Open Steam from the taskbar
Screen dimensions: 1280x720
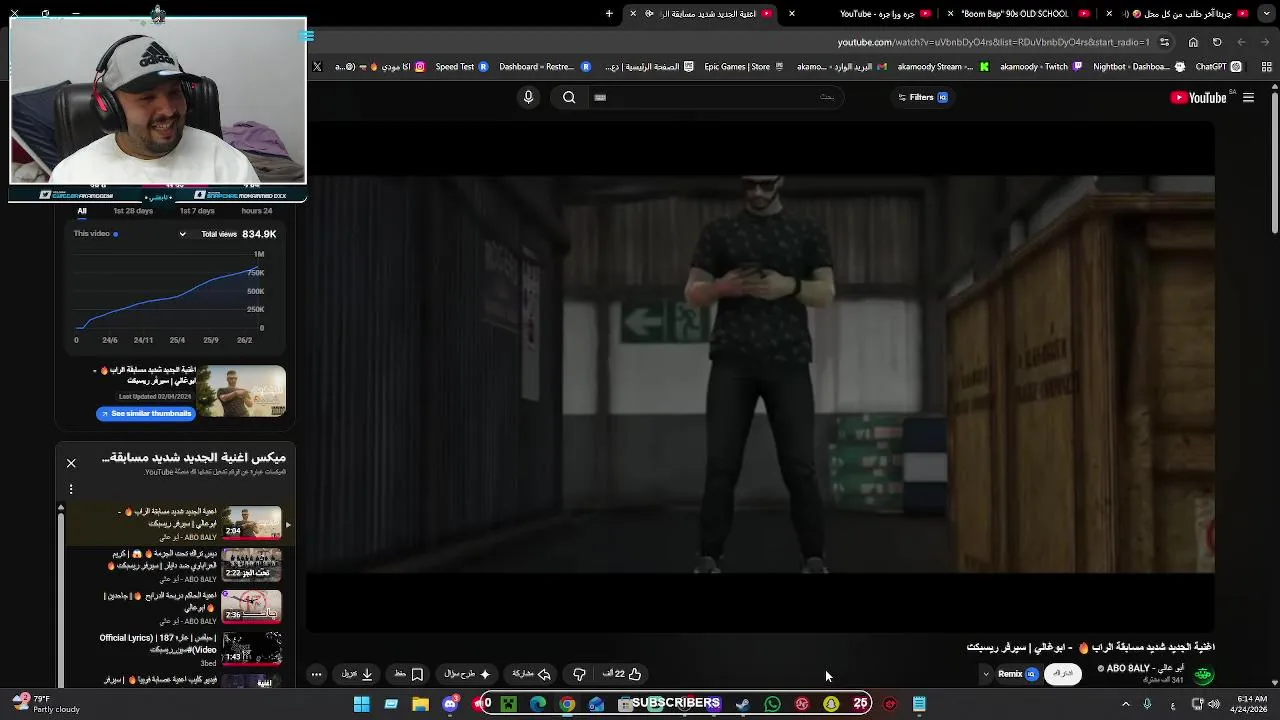point(743,704)
